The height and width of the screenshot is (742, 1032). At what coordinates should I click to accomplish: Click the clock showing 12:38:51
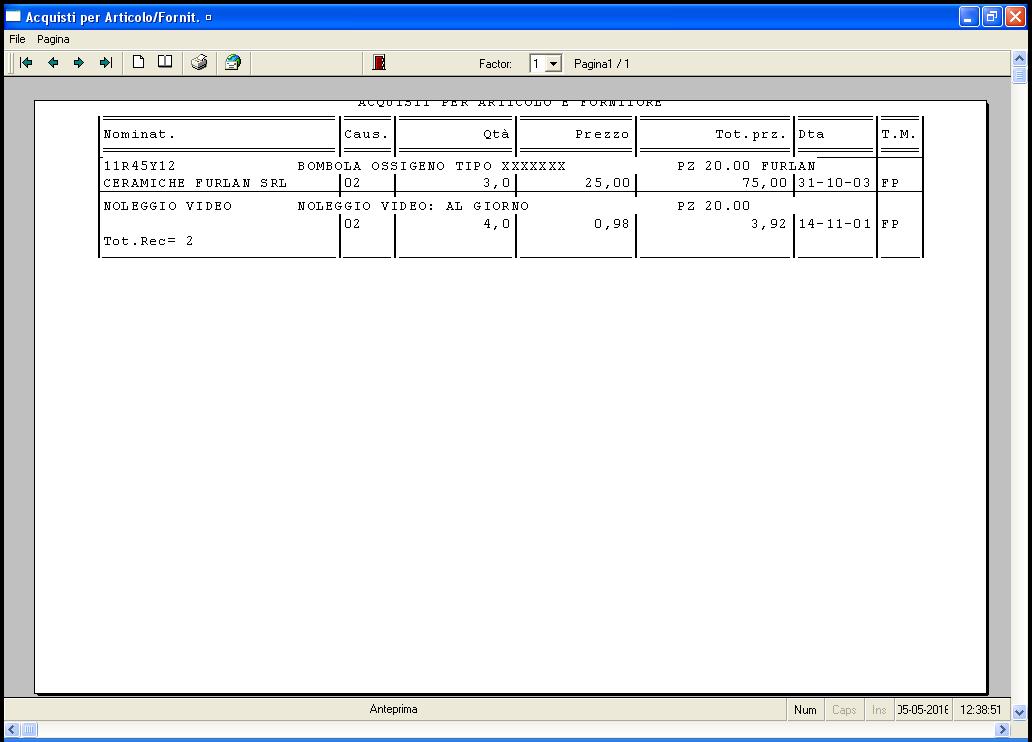pos(981,710)
